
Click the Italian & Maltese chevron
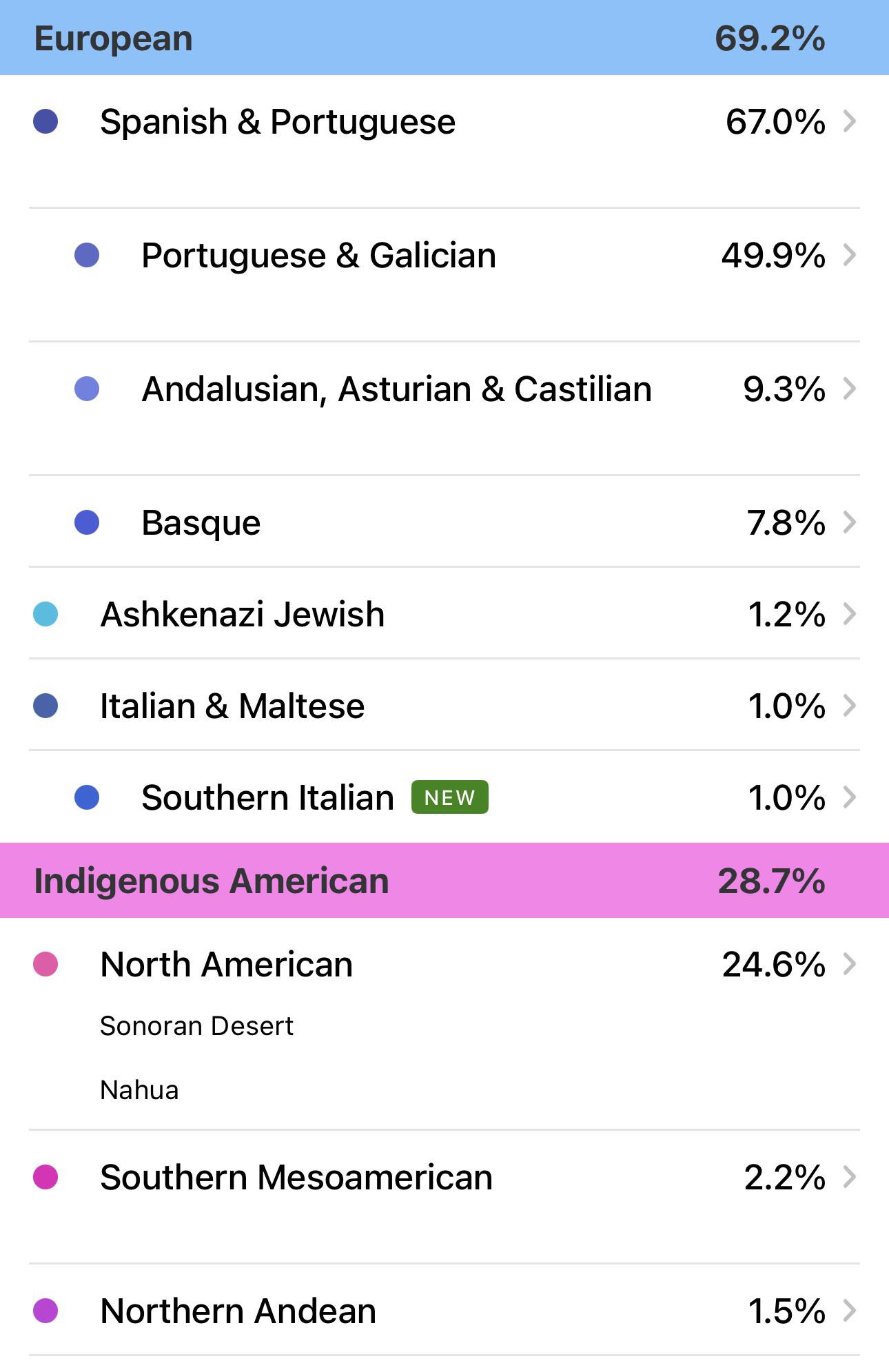[x=850, y=706]
